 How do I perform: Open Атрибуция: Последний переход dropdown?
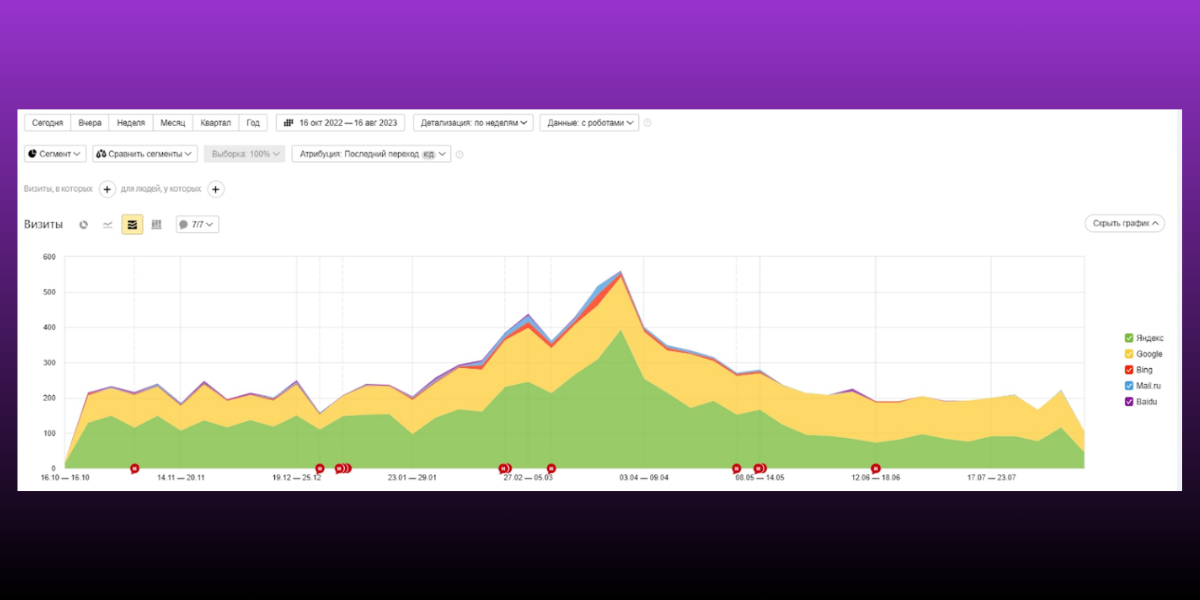(x=371, y=154)
